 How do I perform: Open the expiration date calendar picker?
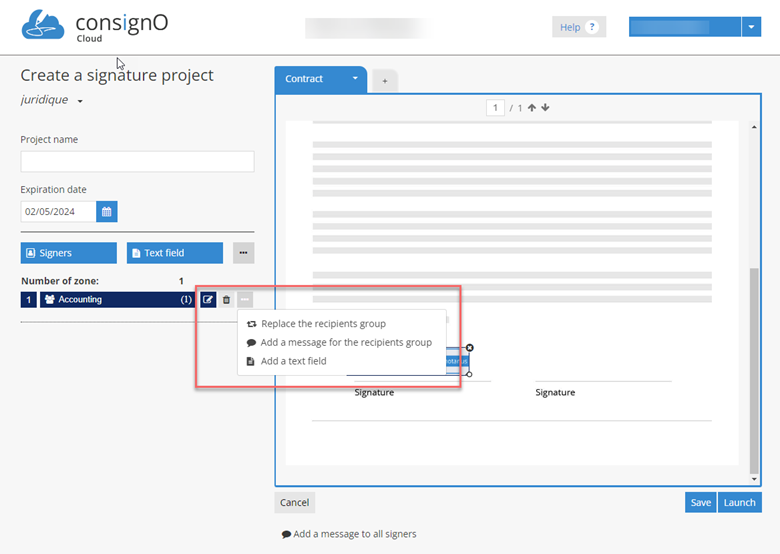pyautogui.click(x=107, y=212)
